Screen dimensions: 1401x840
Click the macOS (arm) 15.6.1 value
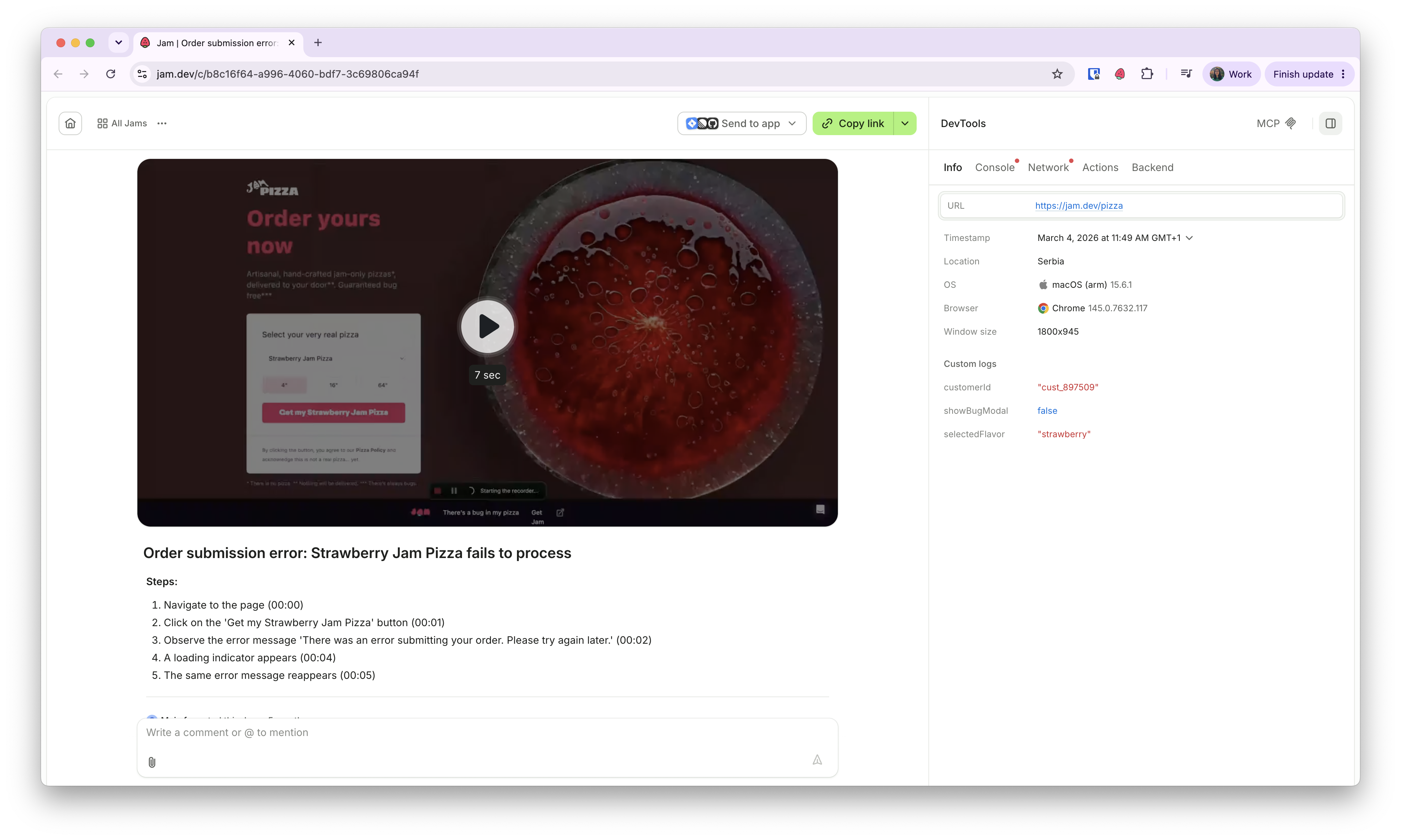click(1084, 285)
